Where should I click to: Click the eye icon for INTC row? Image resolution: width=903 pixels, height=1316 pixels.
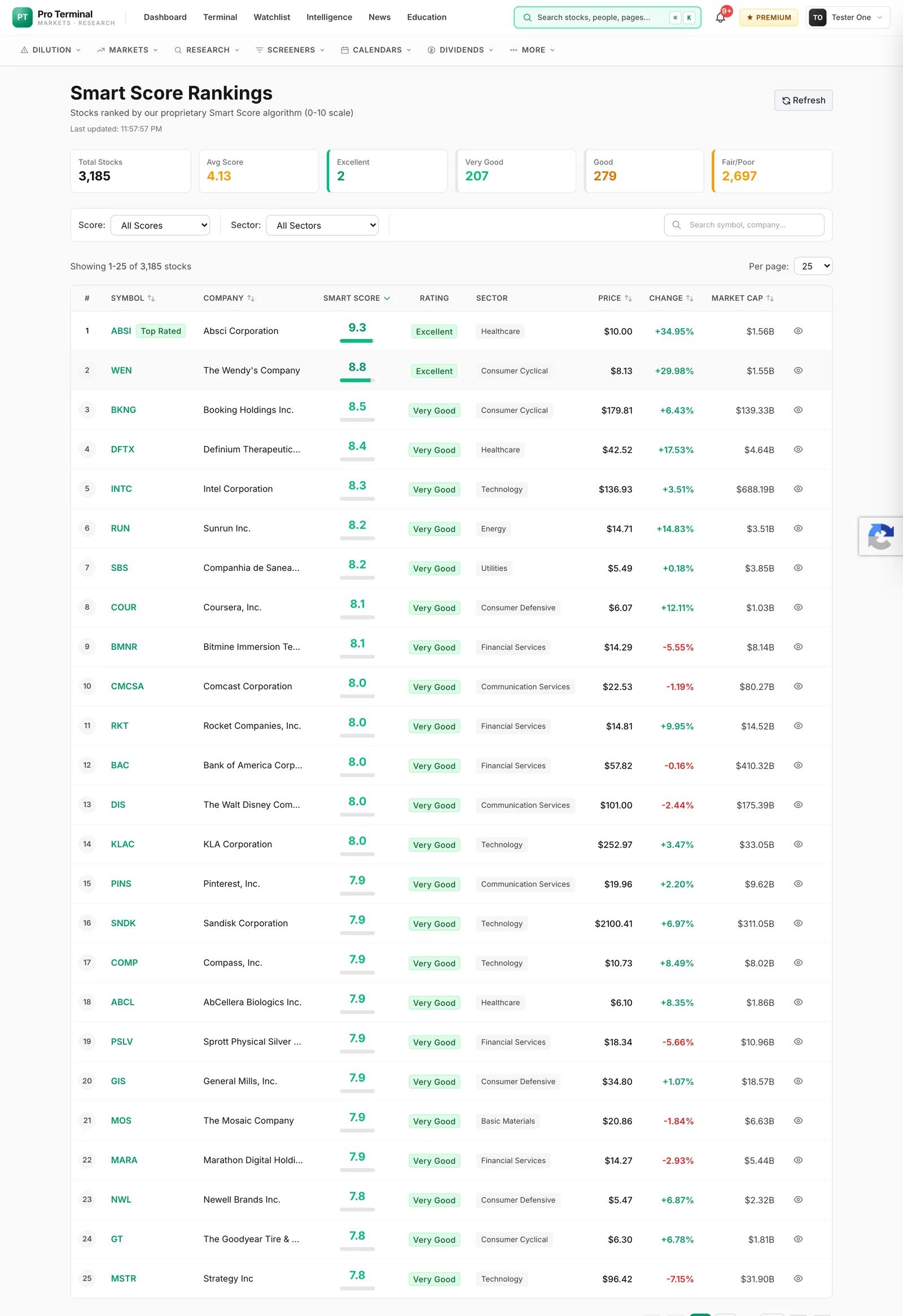(797, 488)
